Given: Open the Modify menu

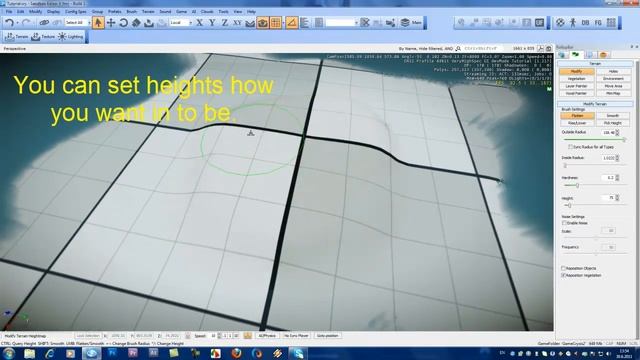Looking at the screenshot, I should [x=36, y=12].
